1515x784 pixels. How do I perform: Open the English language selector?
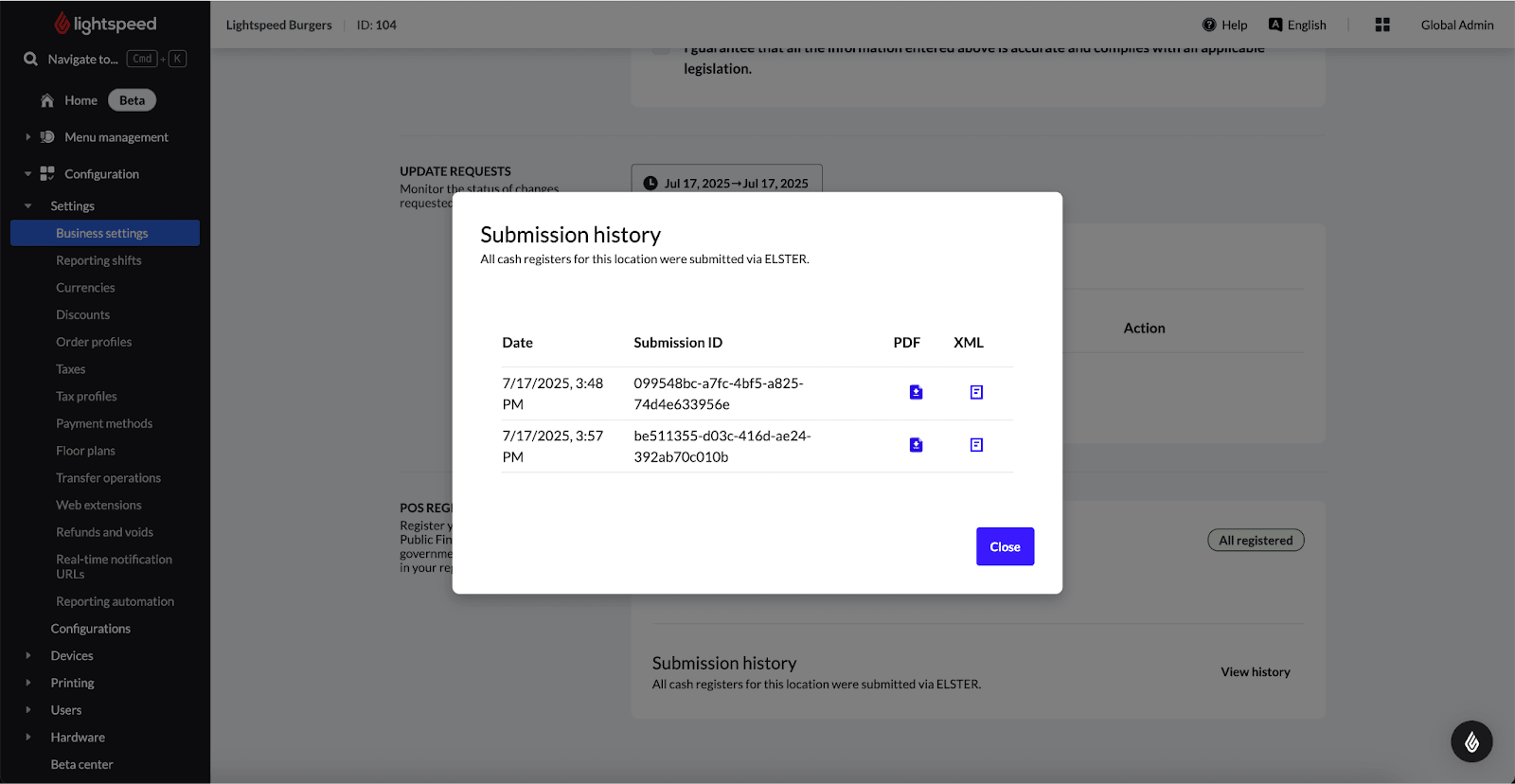(x=1298, y=26)
